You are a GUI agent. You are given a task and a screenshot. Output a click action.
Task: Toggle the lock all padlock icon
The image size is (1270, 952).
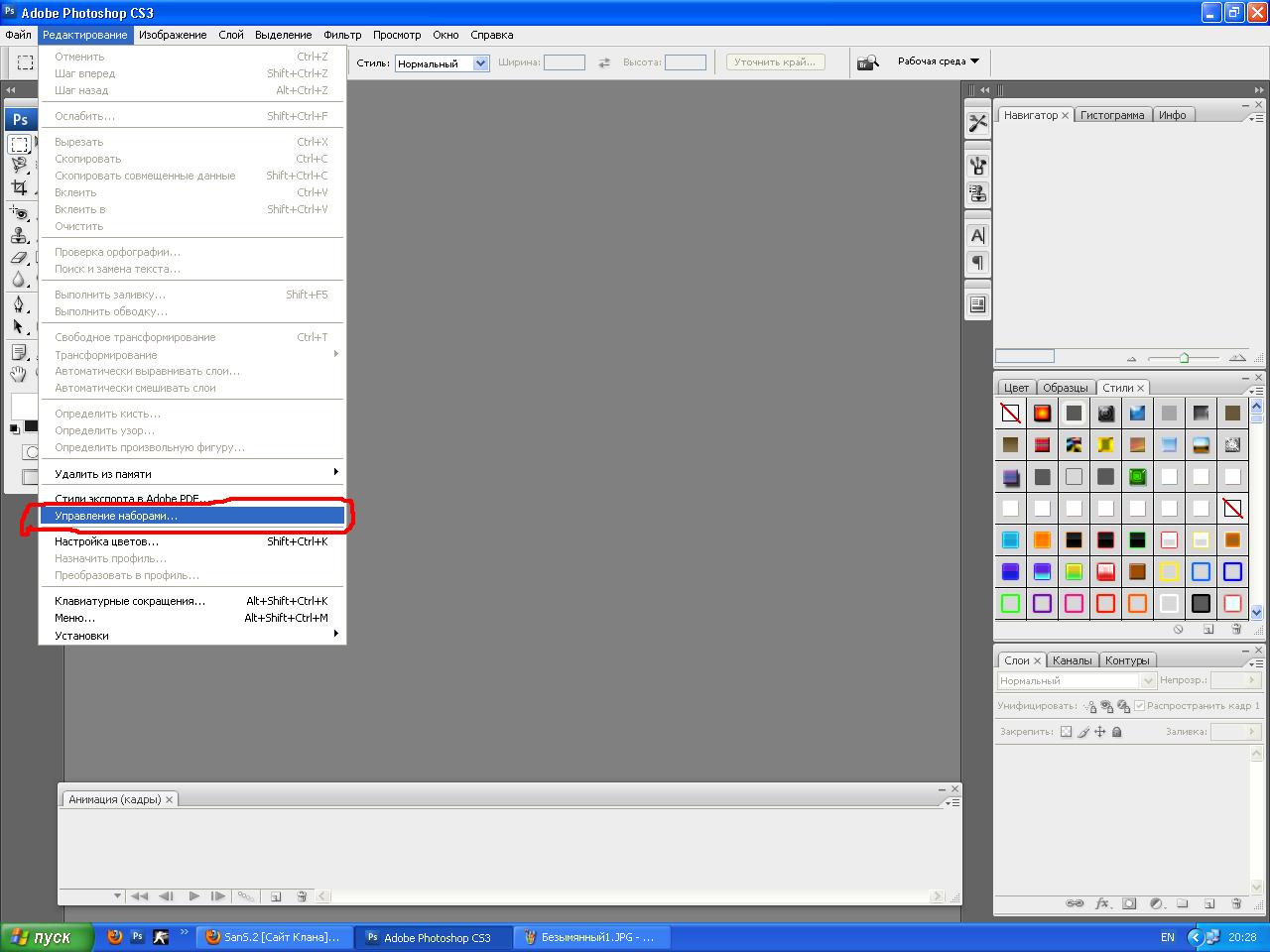pos(1117,732)
